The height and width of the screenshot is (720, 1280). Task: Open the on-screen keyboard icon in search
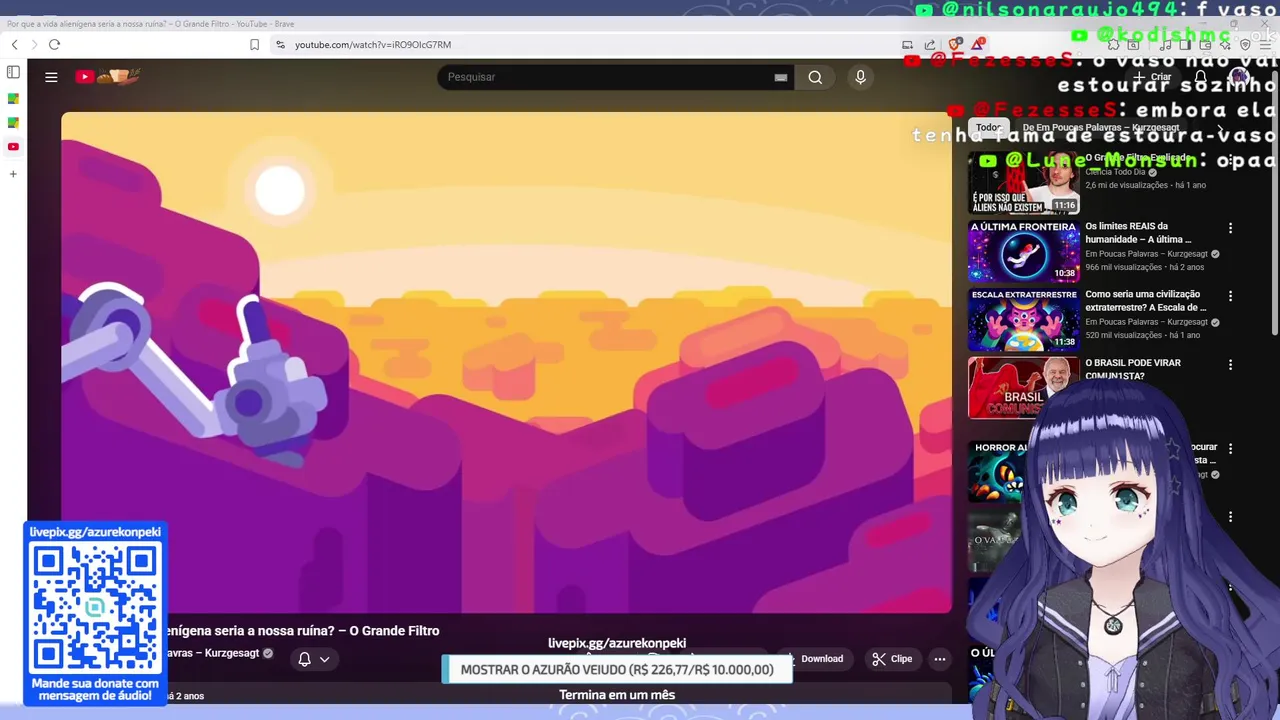tap(781, 77)
